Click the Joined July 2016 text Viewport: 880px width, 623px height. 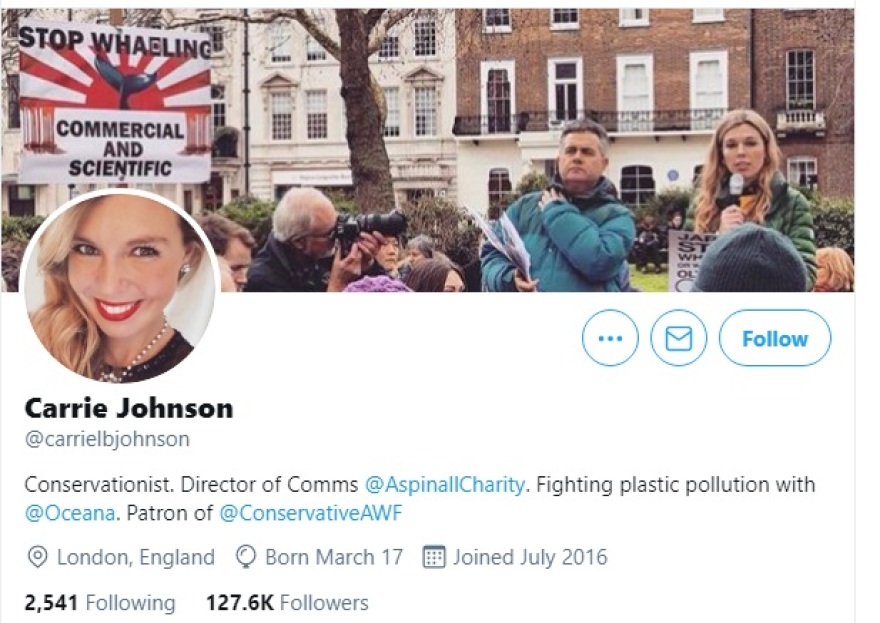coord(529,557)
